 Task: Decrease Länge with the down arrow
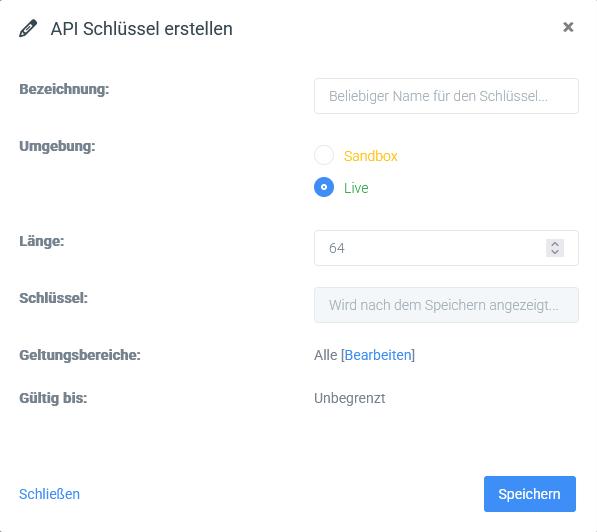pos(555,252)
